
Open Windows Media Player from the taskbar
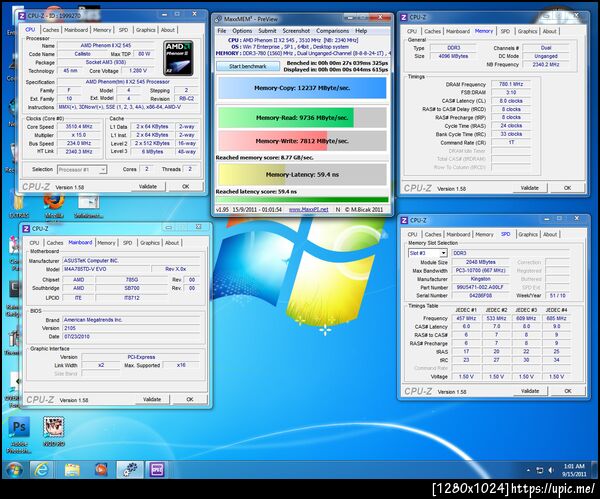101,470
